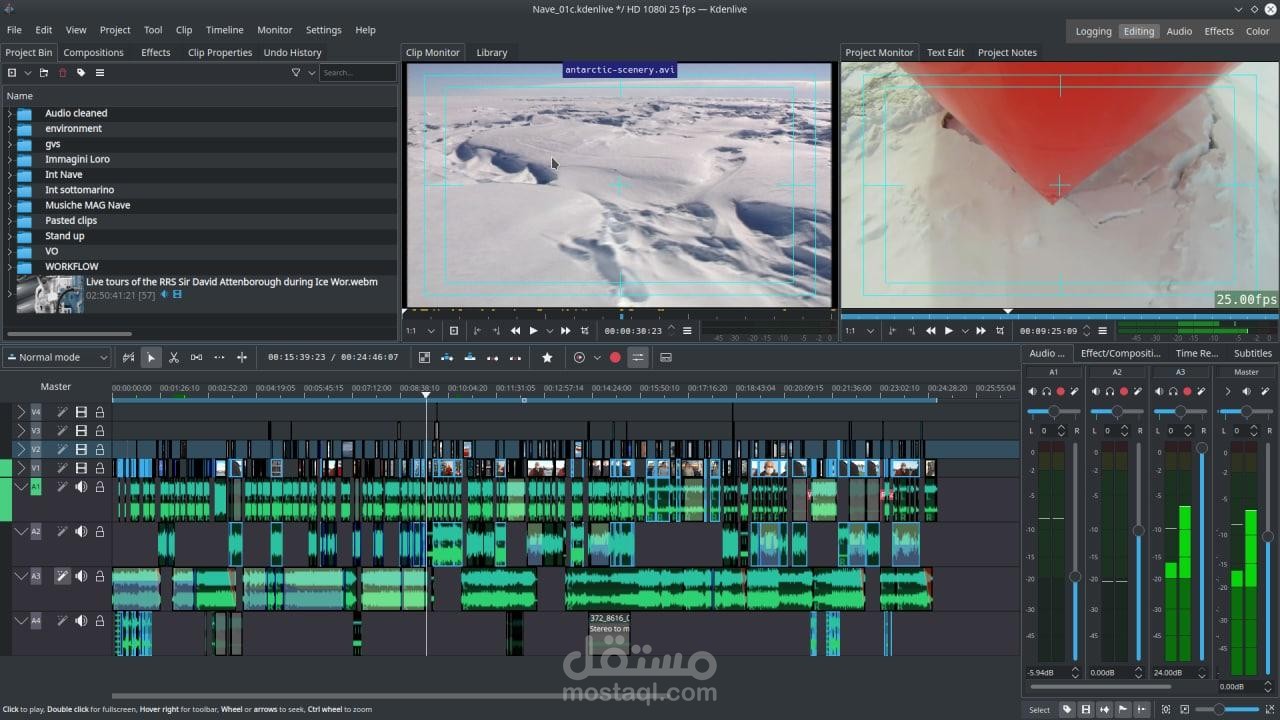Create a new folder in Project Bin
The width and height of the screenshot is (1280, 720).
pos(44,73)
